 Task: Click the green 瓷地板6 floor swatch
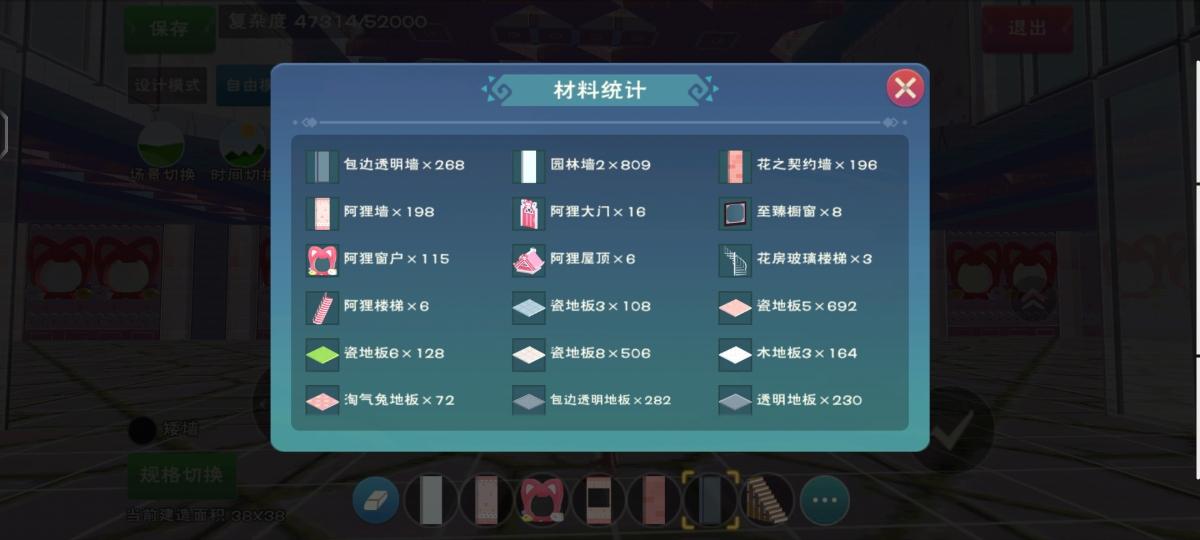[322, 353]
